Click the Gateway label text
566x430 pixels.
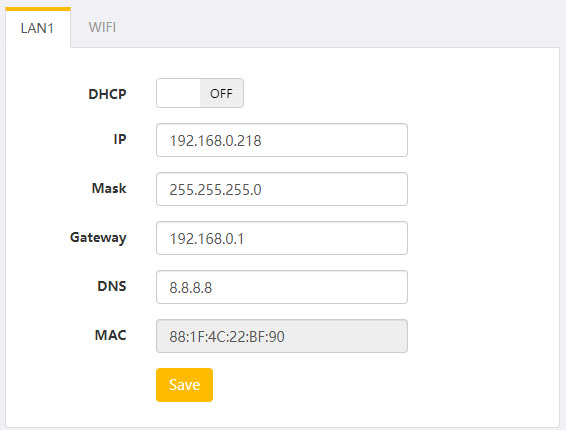[98, 238]
